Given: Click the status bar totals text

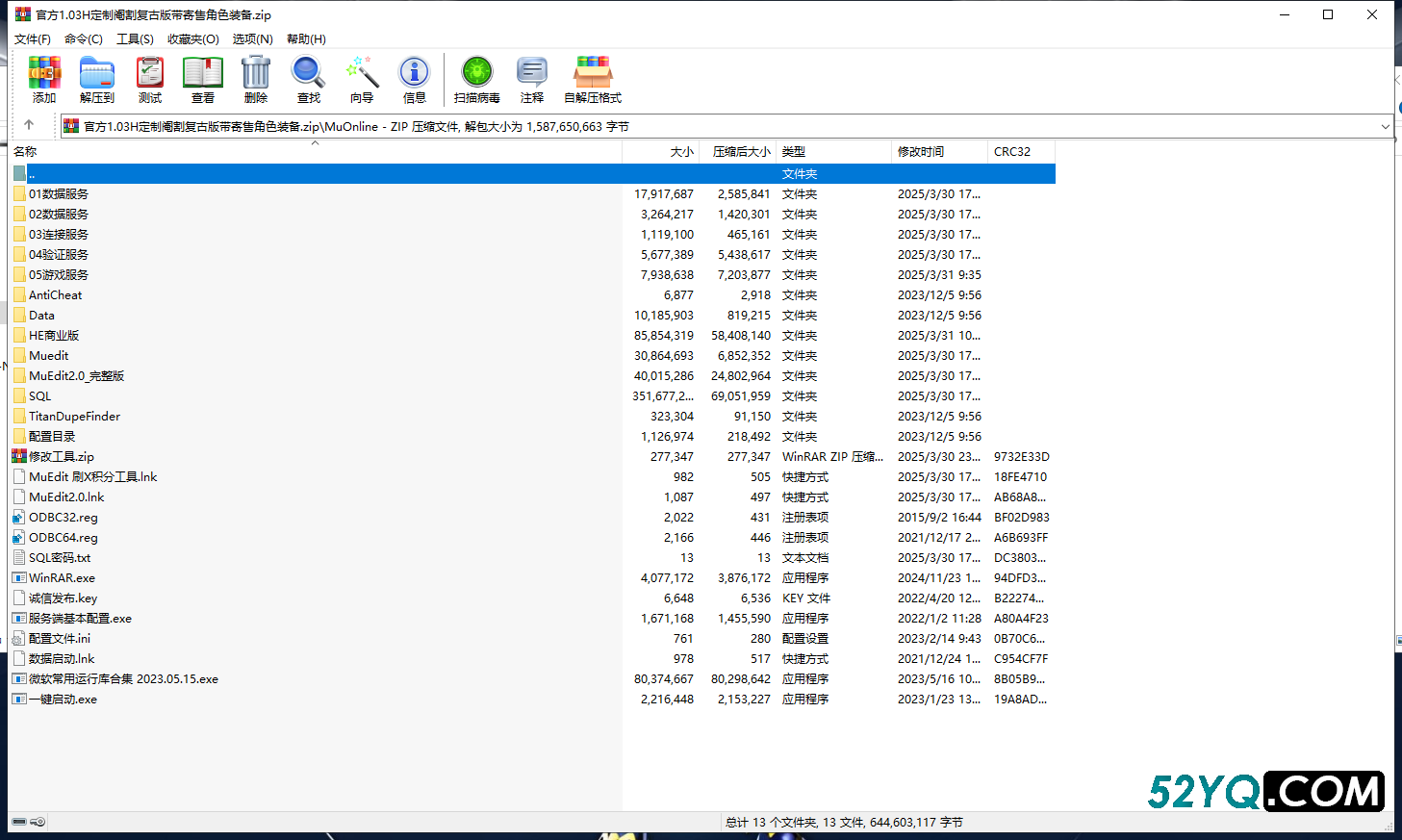Looking at the screenshot, I should coord(844,822).
